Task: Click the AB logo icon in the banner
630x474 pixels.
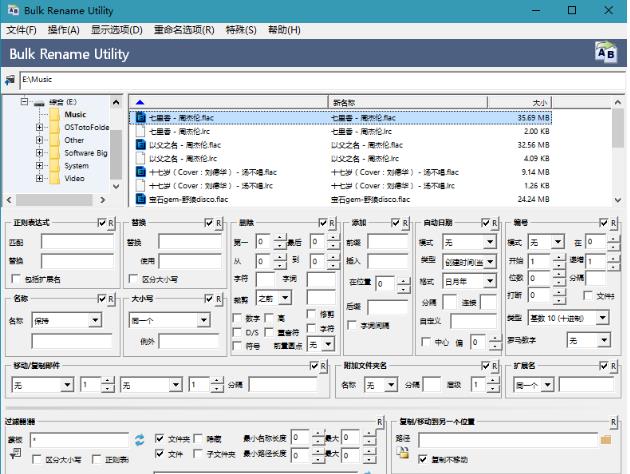Action: click(605, 52)
